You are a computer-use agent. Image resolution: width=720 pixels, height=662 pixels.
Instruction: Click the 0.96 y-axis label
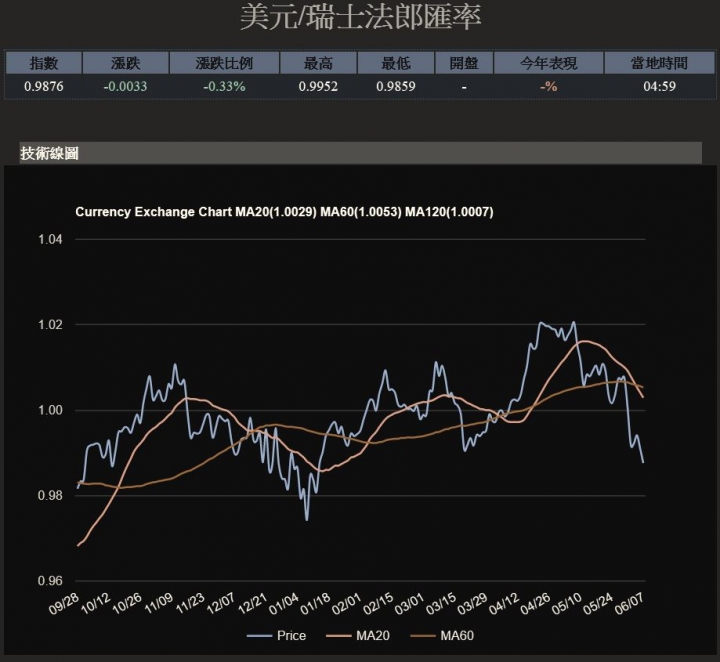click(50, 581)
